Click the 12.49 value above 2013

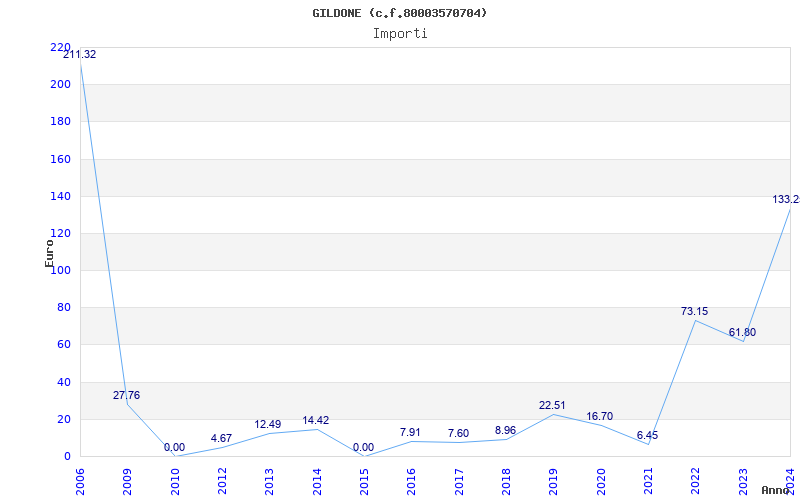(x=268, y=424)
